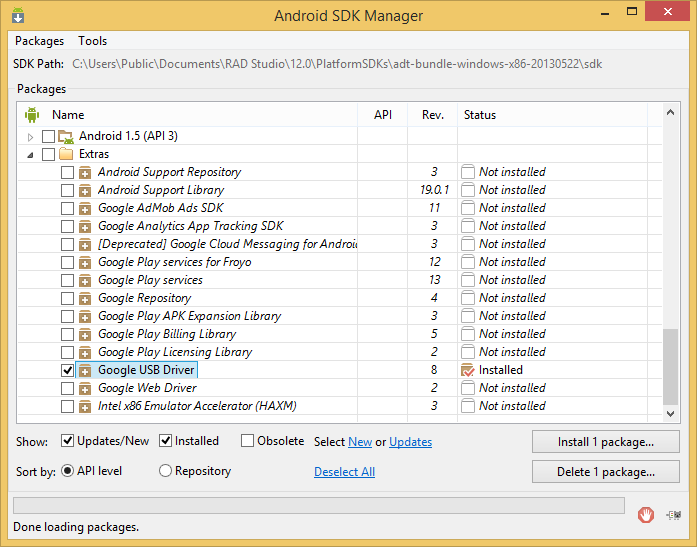697x547 pixels.
Task: Toggle the Installed show checkbox
Action: point(165,441)
